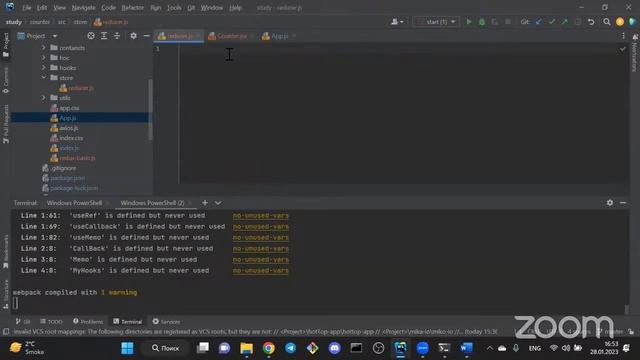Open Google Chrome from the taskbar

(269, 348)
